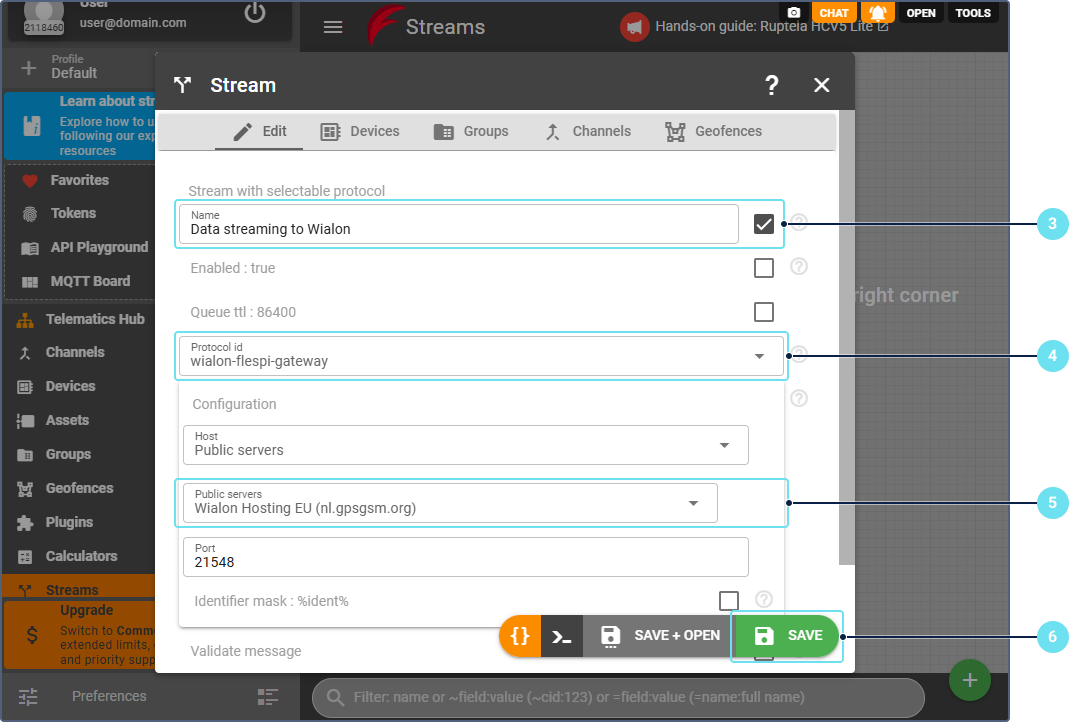
Task: Toggle the sidebar list view icon
Action: (268, 696)
